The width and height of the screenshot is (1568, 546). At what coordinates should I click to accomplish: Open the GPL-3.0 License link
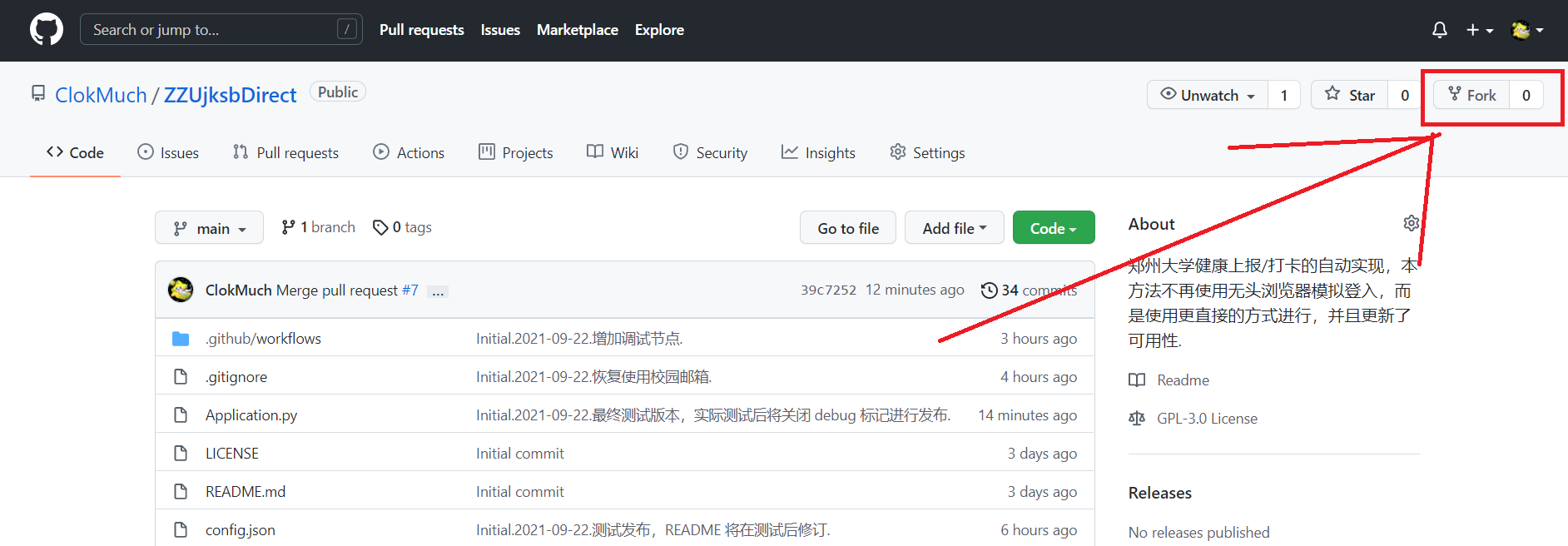click(x=1193, y=418)
